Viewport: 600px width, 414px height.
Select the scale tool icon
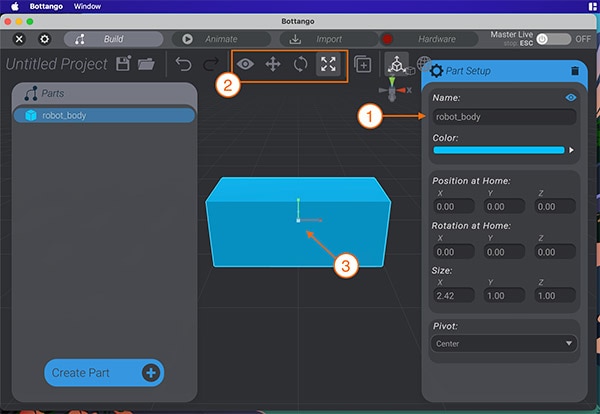[328, 64]
